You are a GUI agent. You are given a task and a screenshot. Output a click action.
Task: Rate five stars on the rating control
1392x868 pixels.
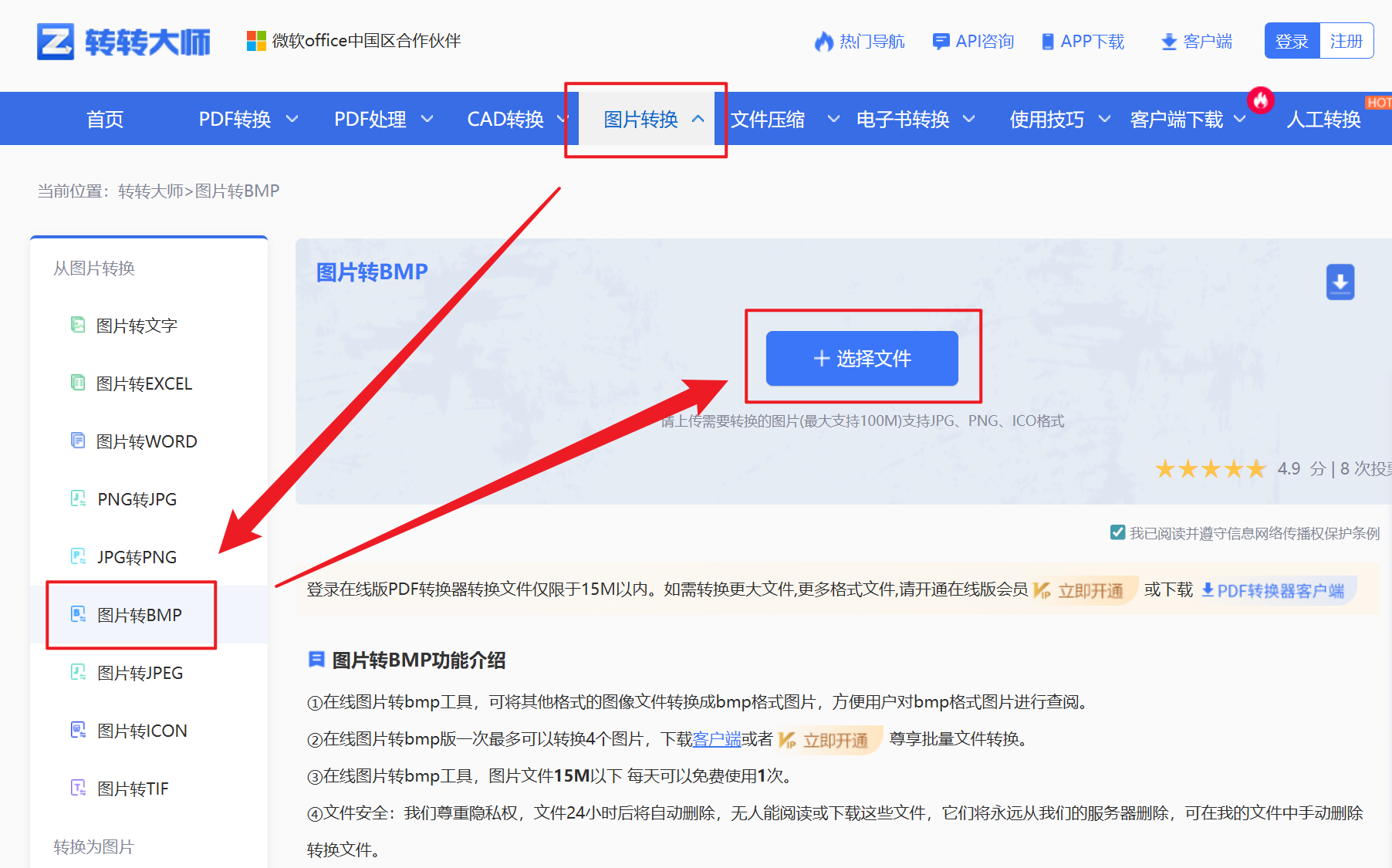[1255, 468]
